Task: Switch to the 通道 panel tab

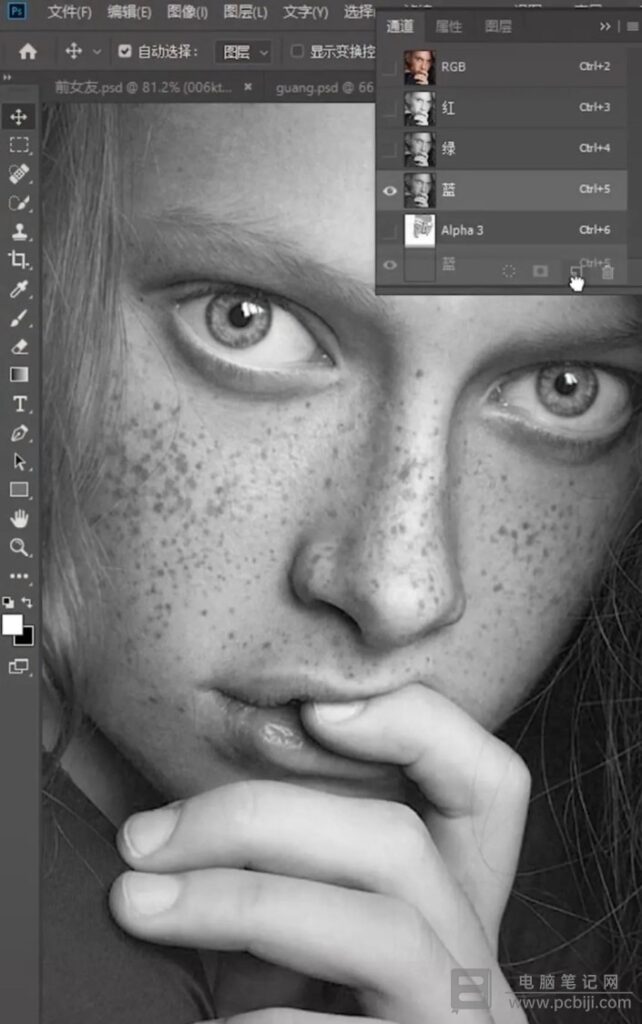Action: pyautogui.click(x=400, y=26)
